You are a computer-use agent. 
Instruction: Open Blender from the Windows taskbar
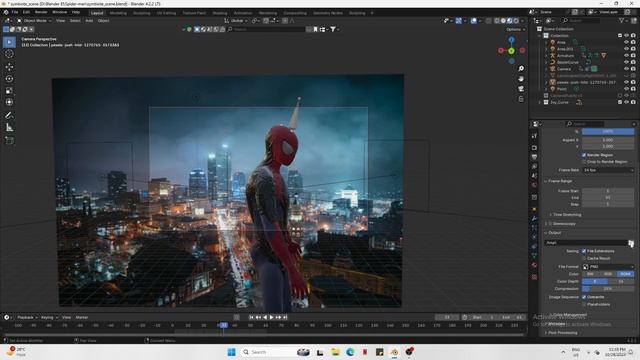[394, 352]
